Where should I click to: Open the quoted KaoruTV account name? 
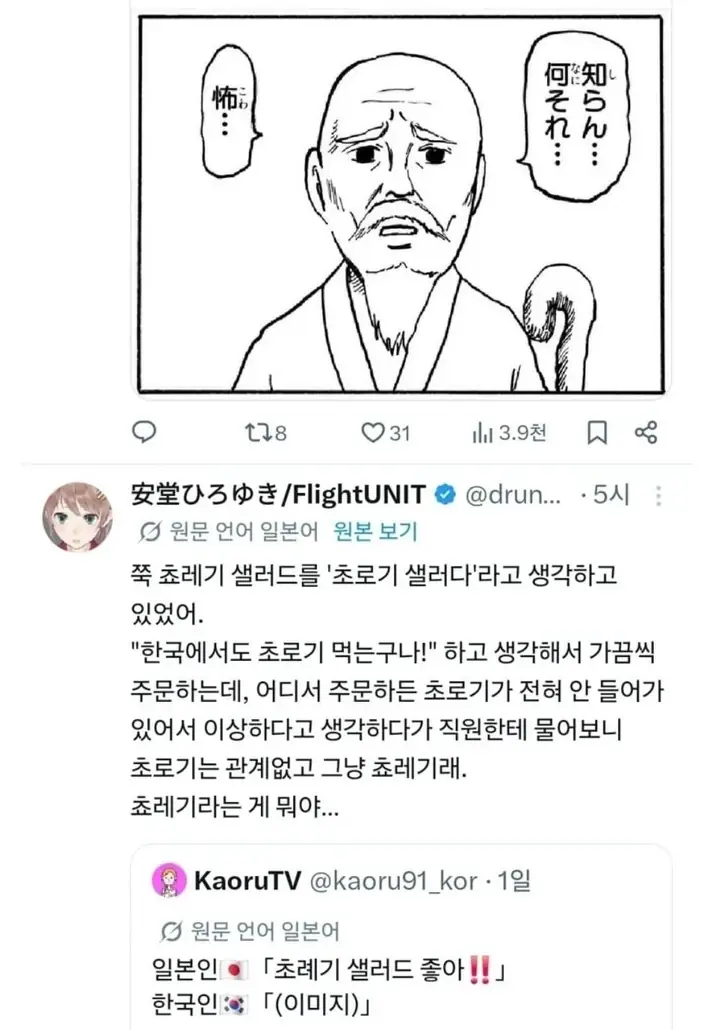[248, 880]
